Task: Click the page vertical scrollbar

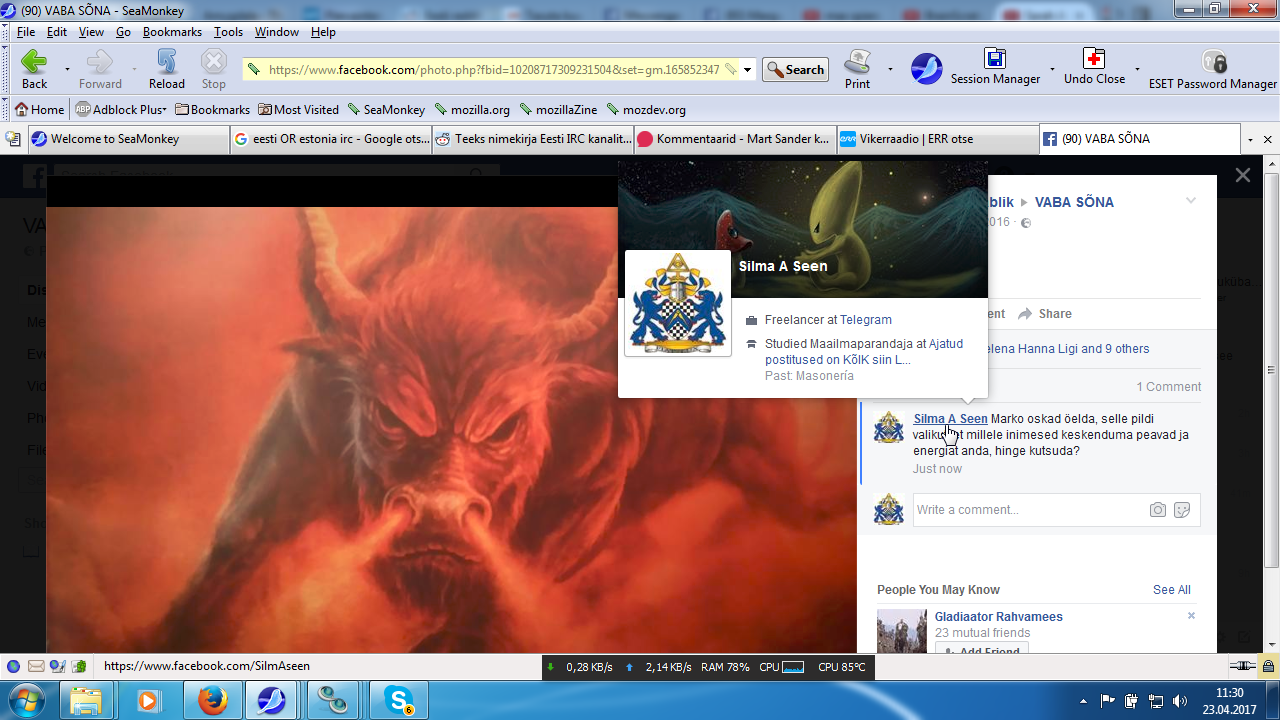Action: pos(1272,404)
